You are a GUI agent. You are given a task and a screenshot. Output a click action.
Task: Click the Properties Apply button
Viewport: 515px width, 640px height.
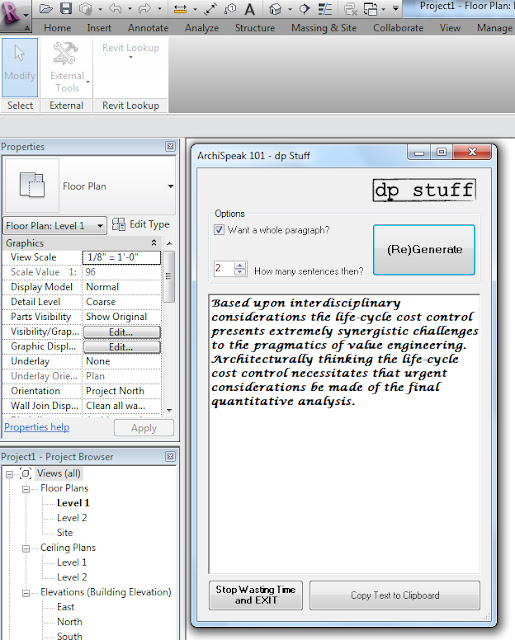click(144, 428)
